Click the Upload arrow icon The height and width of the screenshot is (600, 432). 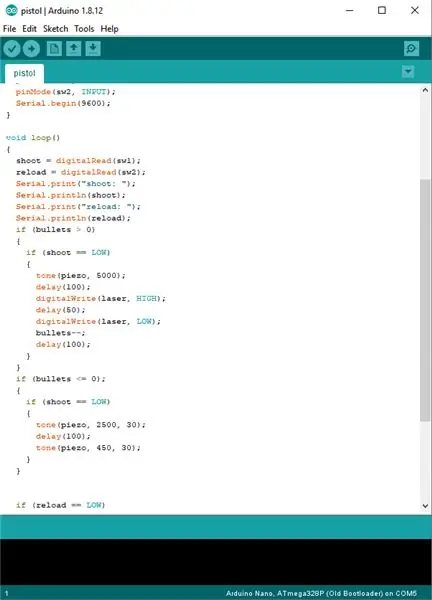tap(31, 49)
